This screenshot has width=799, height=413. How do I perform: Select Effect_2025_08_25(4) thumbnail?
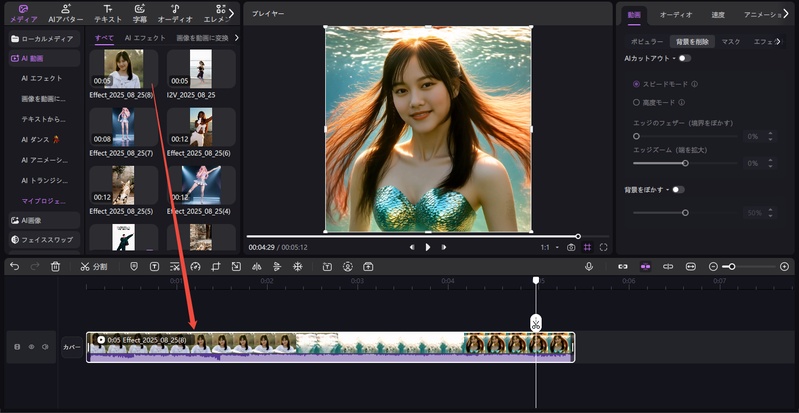(x=201, y=185)
